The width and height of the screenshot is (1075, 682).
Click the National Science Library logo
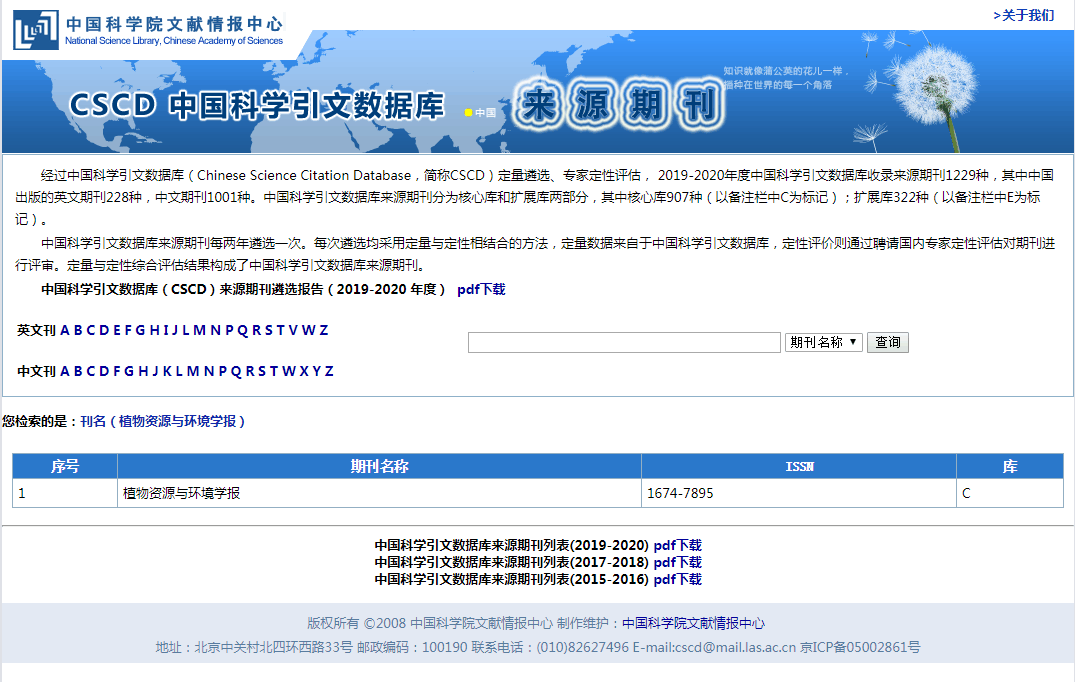tap(36, 29)
